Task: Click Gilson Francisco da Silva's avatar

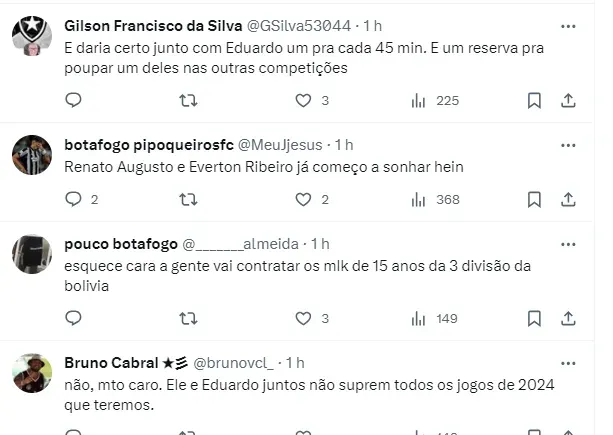Action: pos(32,37)
